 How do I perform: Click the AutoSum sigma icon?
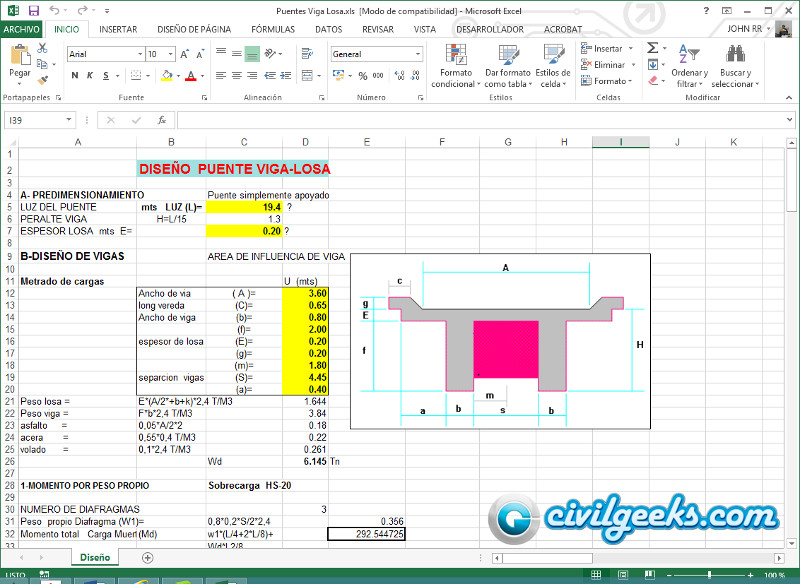pos(652,48)
